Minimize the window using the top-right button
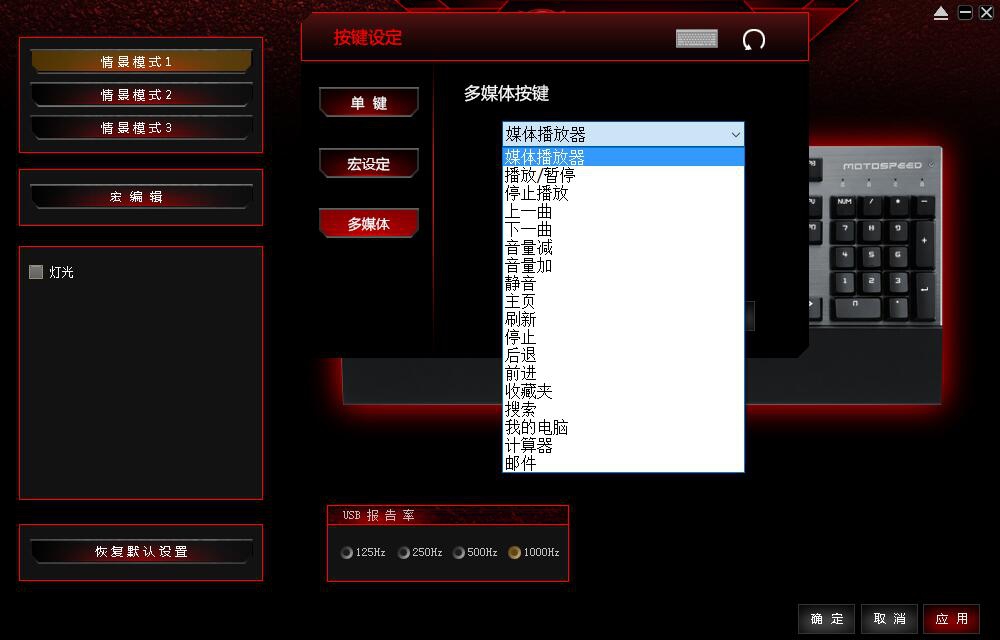Image resolution: width=1000 pixels, height=640 pixels. 964,13
